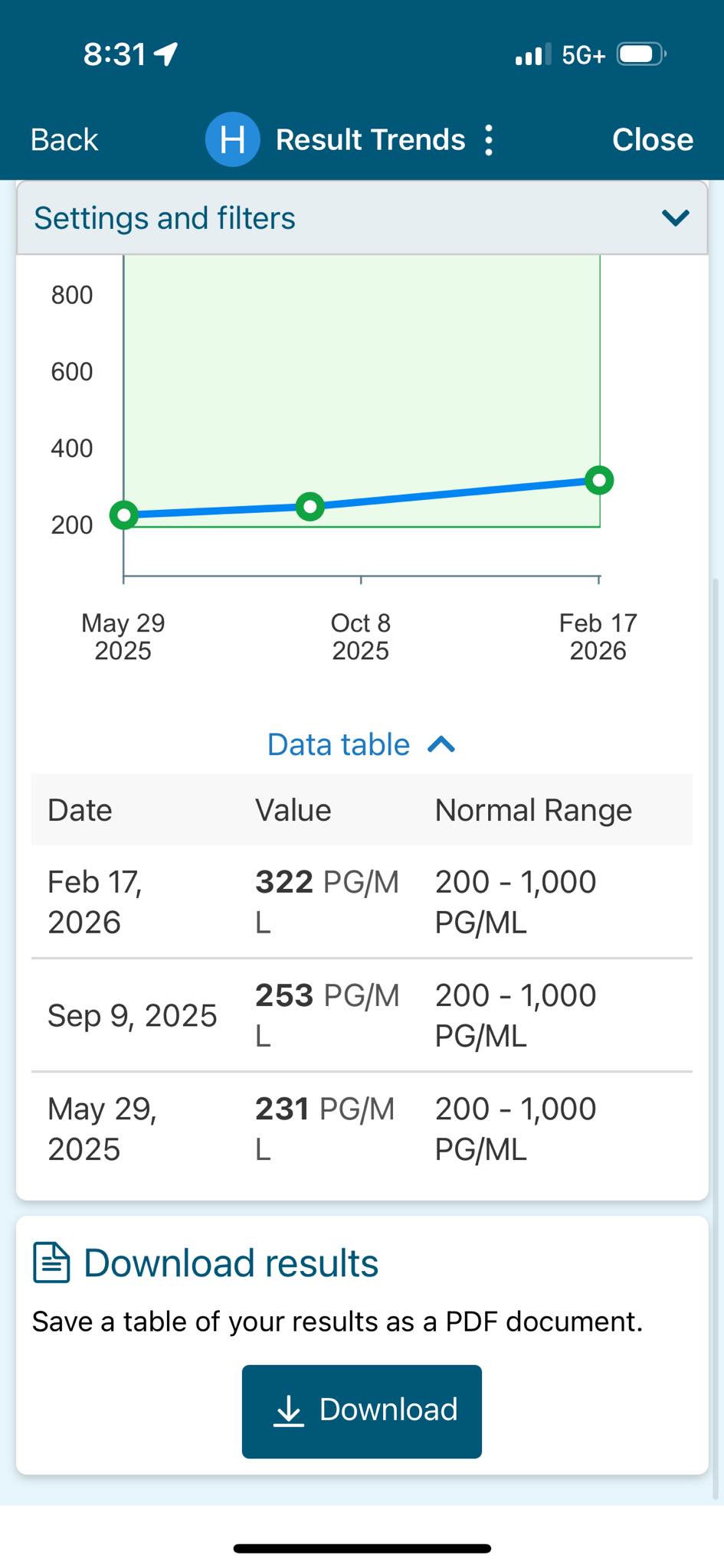Download results as PDF
This screenshot has width=724, height=1568.
(x=362, y=1411)
